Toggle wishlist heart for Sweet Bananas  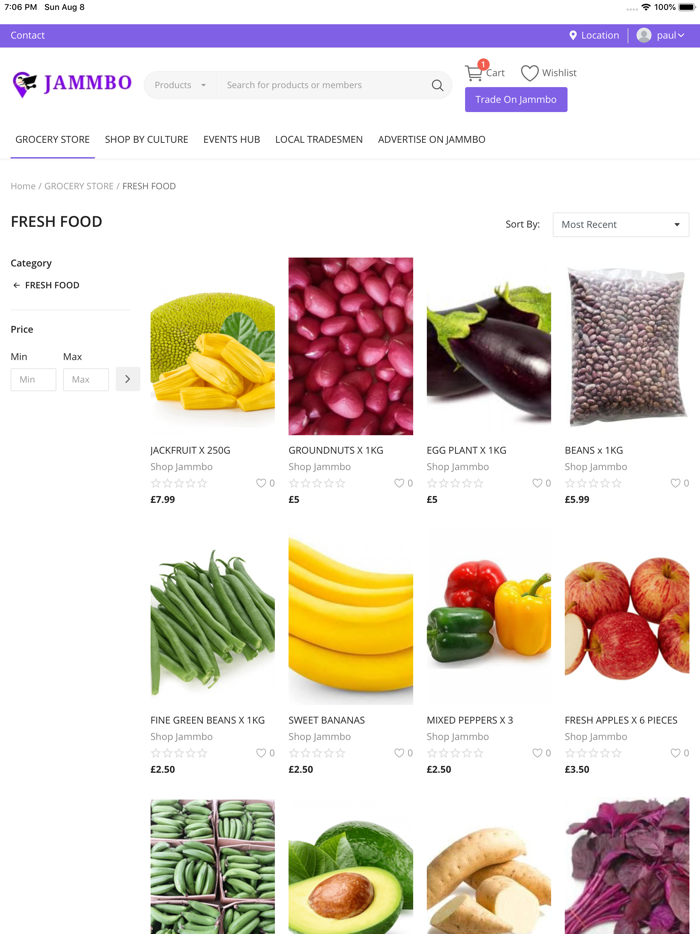[399, 753]
